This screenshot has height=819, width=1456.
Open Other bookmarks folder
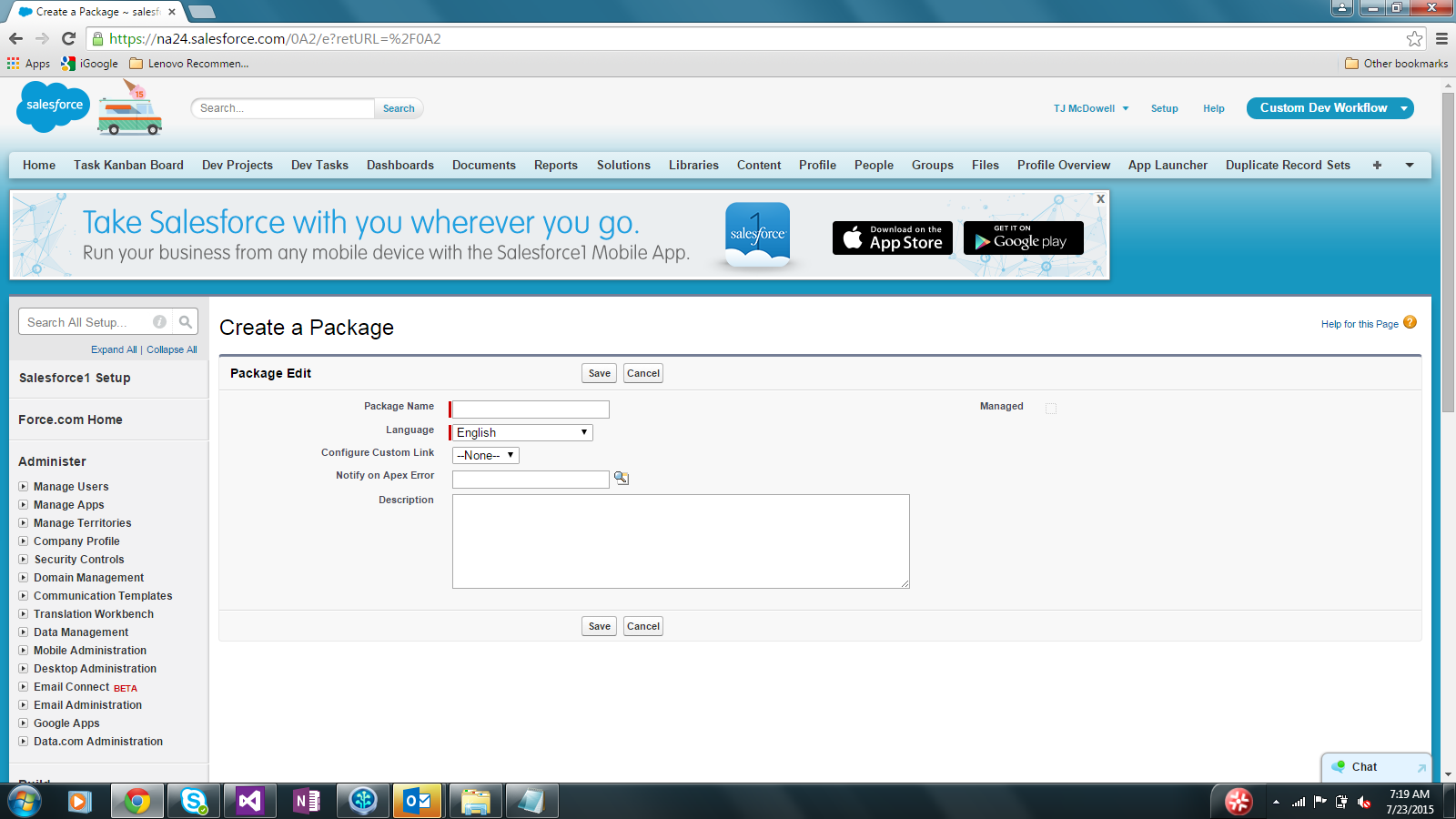[x=1396, y=64]
